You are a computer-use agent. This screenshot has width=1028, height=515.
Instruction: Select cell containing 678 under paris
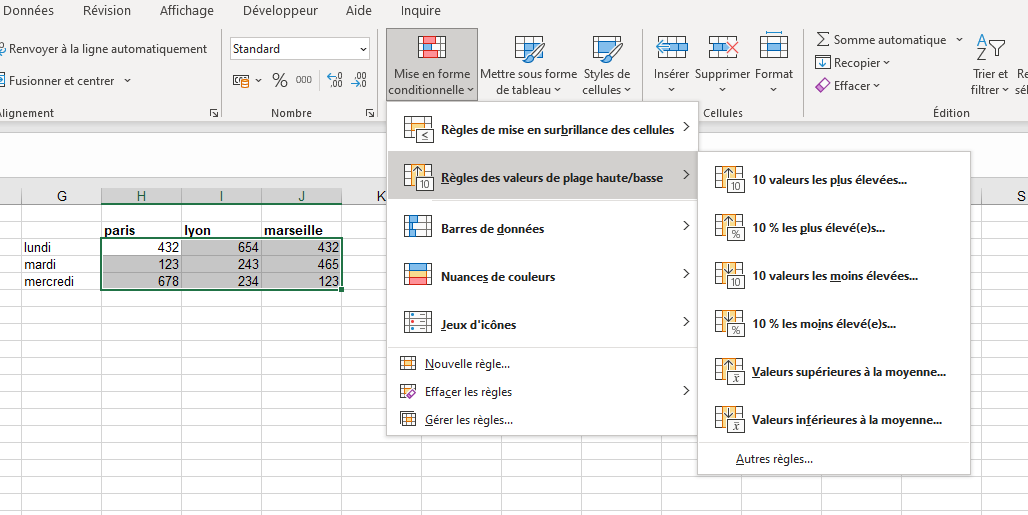(x=141, y=282)
